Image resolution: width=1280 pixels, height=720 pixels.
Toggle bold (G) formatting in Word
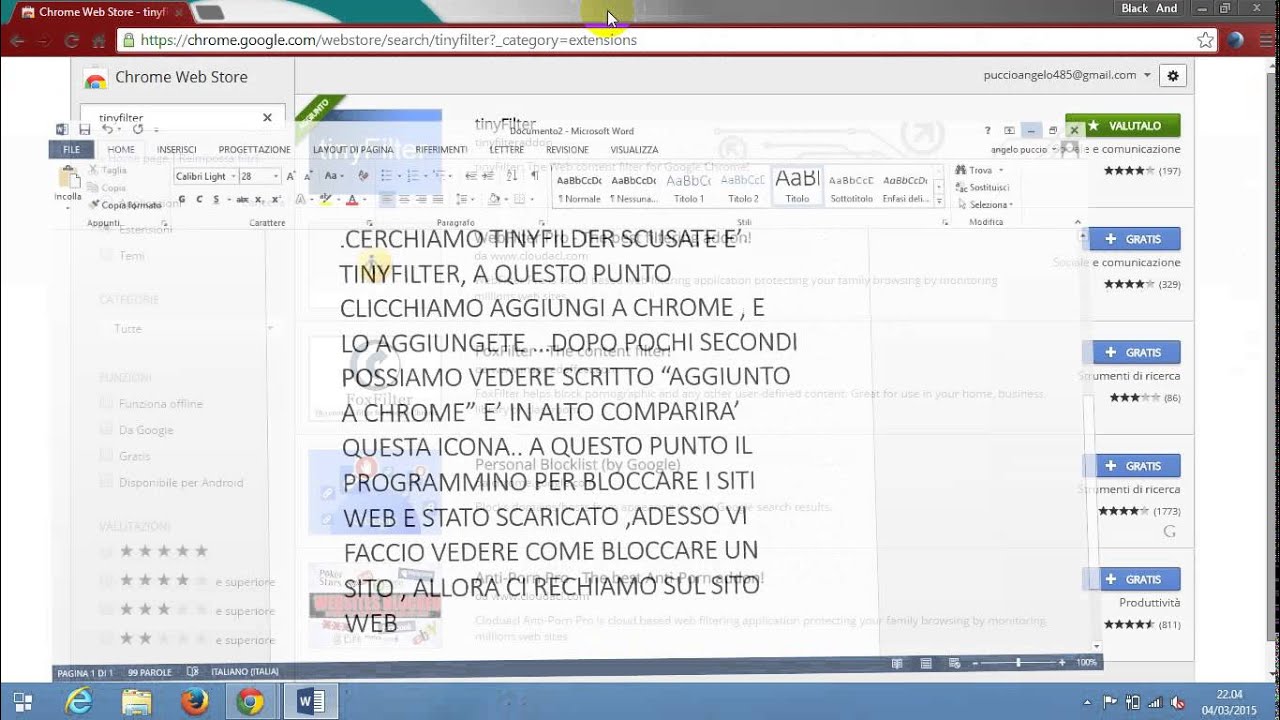tap(182, 200)
